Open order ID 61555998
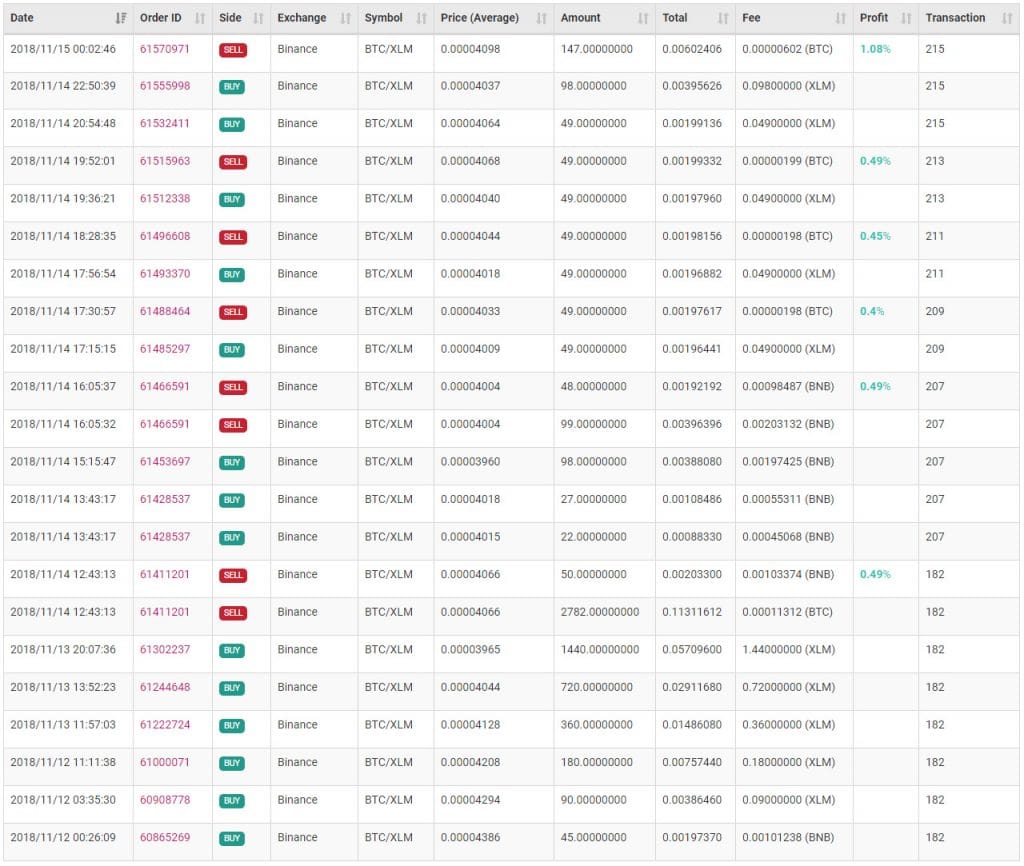Viewport: 1024px width, 866px height. click(x=165, y=86)
